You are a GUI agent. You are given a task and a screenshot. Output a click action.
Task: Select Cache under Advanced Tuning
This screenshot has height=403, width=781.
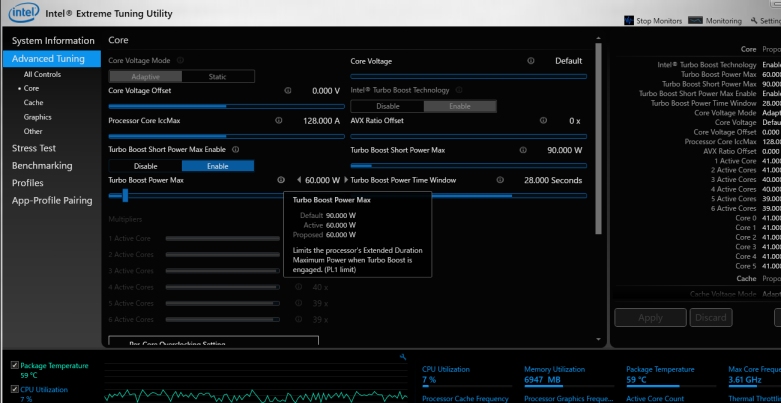(x=33, y=103)
